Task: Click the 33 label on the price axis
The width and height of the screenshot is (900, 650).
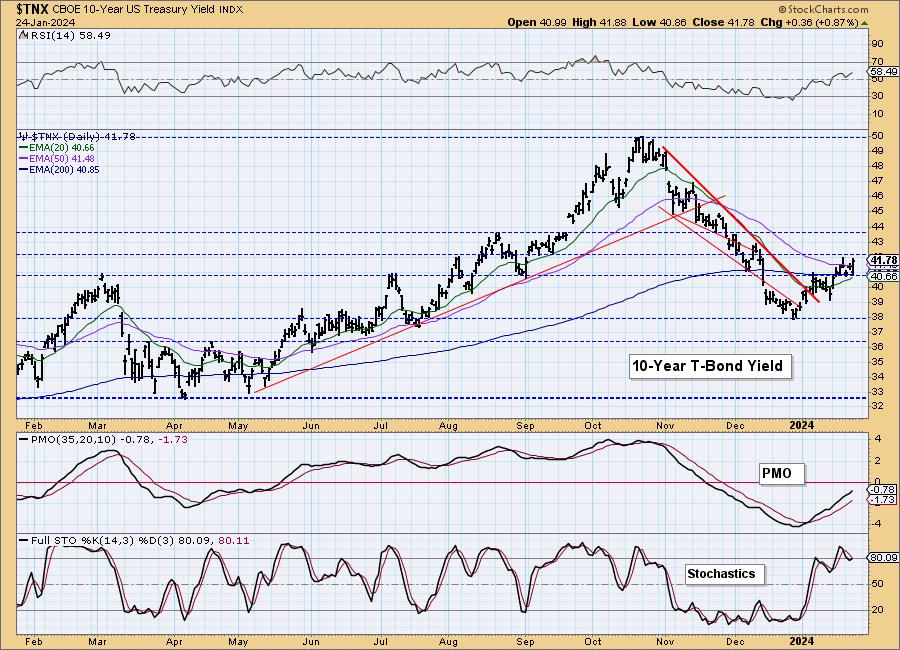Action: pyautogui.click(x=877, y=392)
